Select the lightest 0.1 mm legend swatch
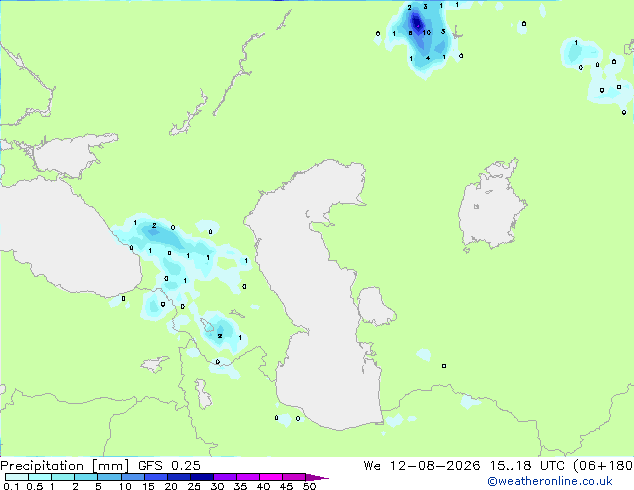 [17, 477]
